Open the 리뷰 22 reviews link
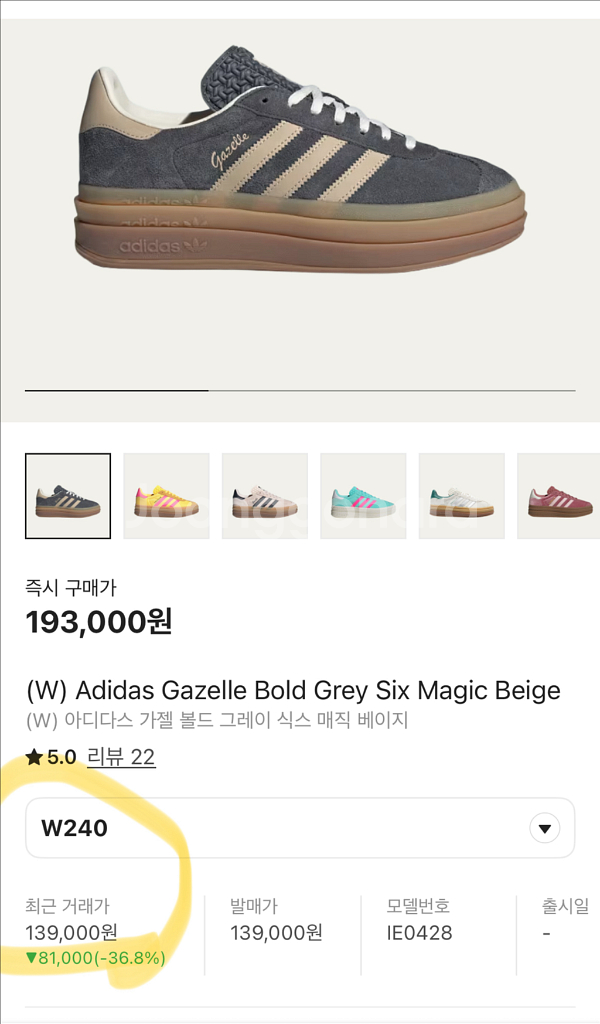This screenshot has height=1024, width=600. click(121, 758)
